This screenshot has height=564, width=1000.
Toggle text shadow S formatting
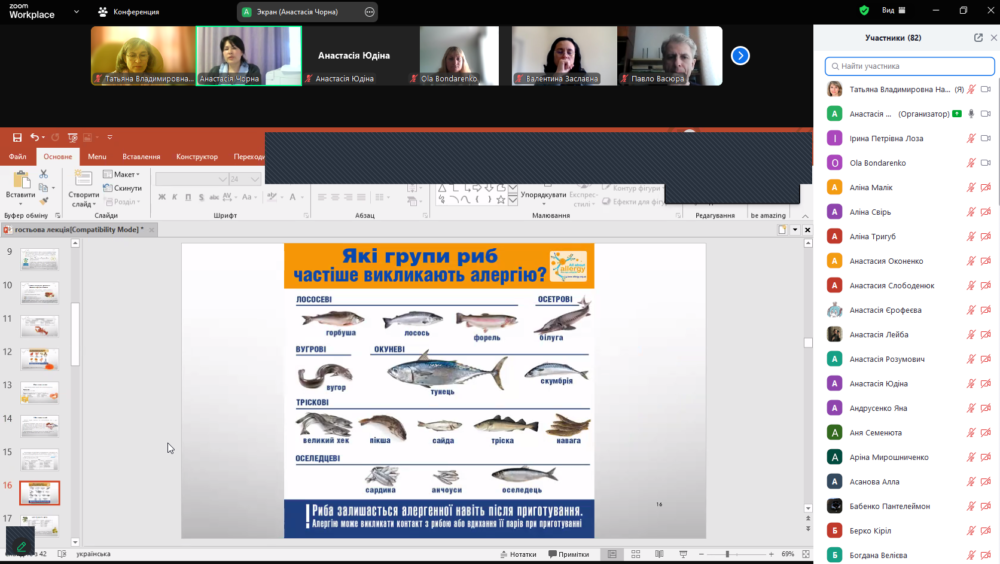[x=202, y=197]
